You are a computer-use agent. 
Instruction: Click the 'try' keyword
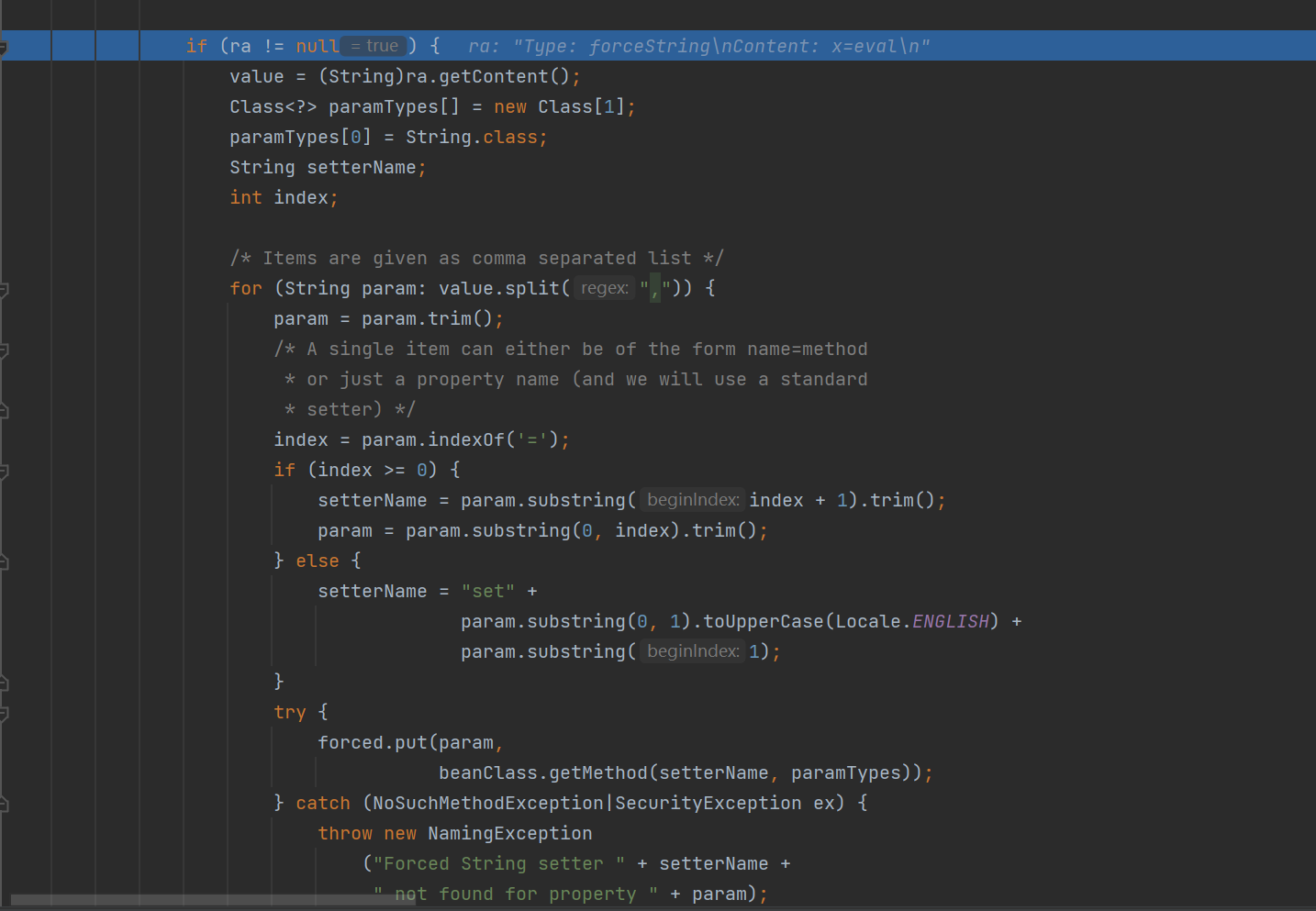click(x=290, y=712)
